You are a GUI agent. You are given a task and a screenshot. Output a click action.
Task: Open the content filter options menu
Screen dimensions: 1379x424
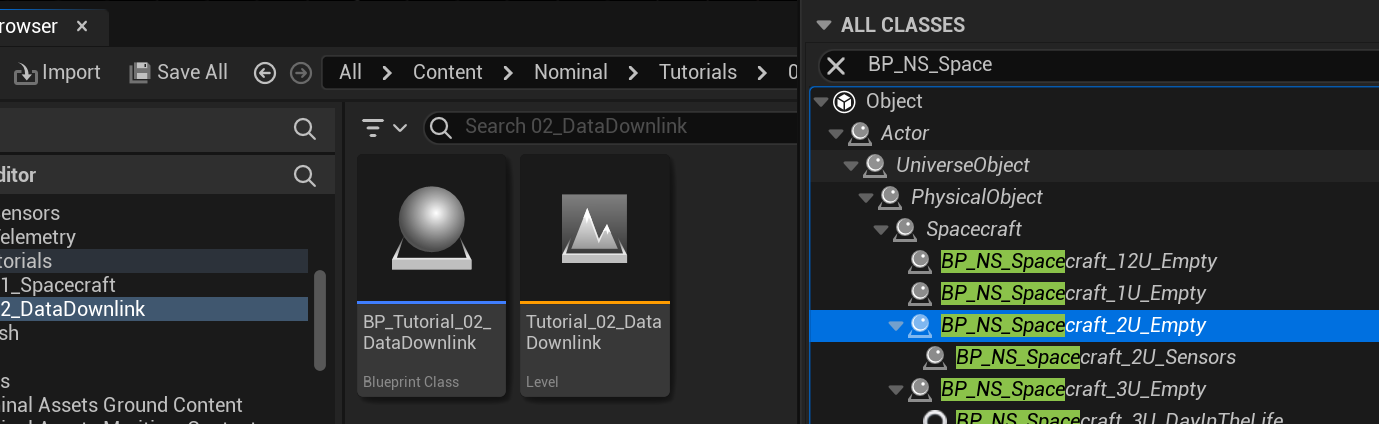click(x=384, y=127)
